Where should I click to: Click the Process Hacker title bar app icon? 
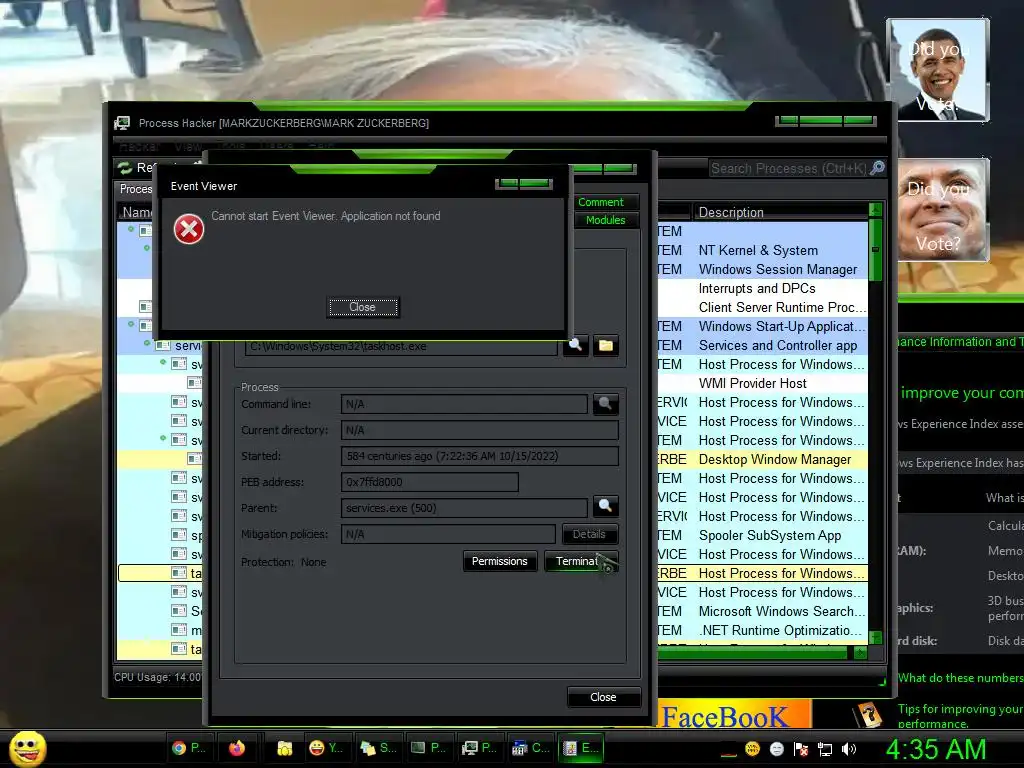(122, 123)
